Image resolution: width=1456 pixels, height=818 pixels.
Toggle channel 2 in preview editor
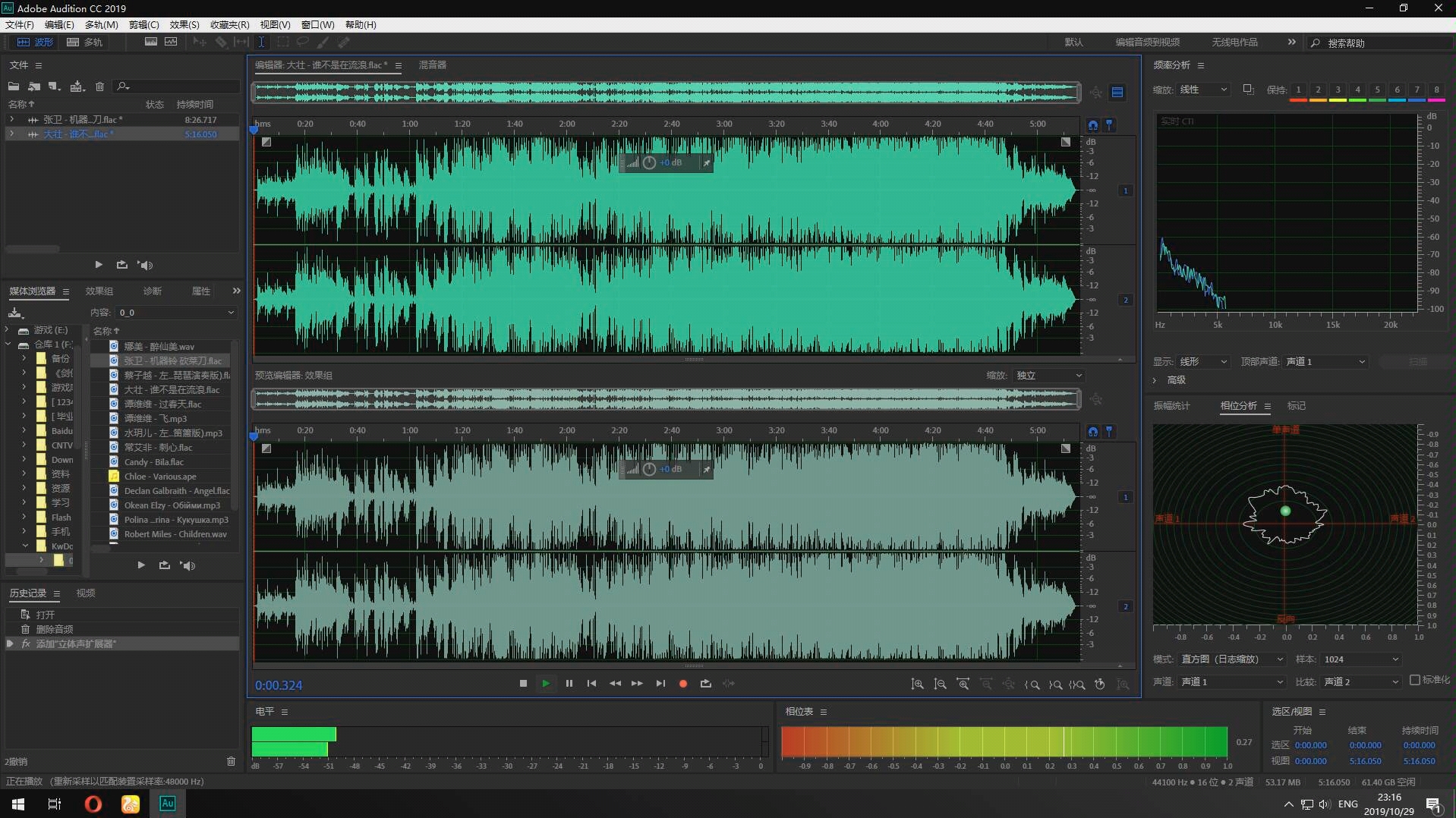1126,606
